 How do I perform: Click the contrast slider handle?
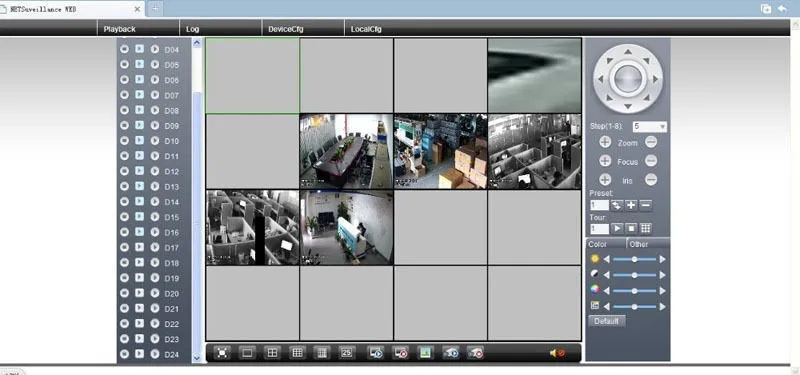(634, 275)
